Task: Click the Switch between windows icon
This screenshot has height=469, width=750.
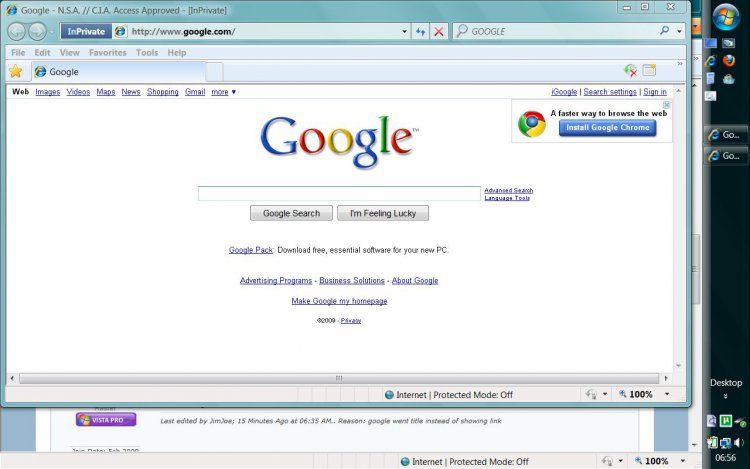Action: [728, 43]
